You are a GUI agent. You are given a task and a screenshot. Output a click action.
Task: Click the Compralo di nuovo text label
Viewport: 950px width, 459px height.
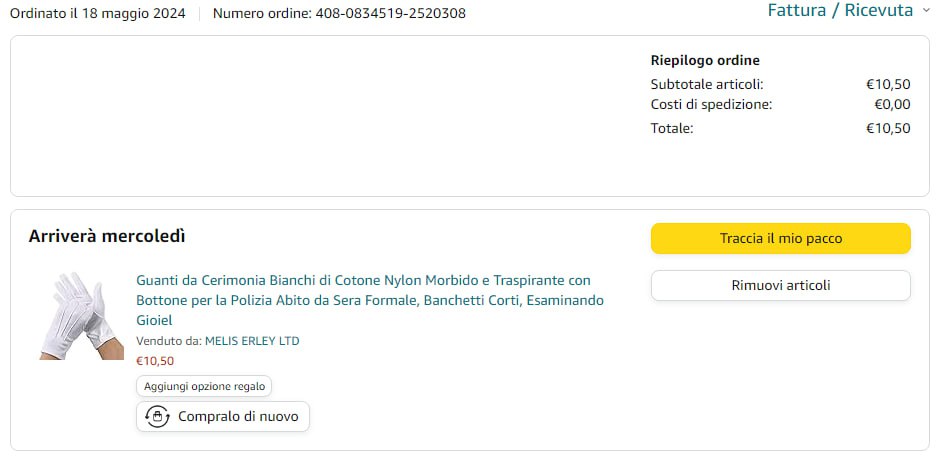point(237,416)
